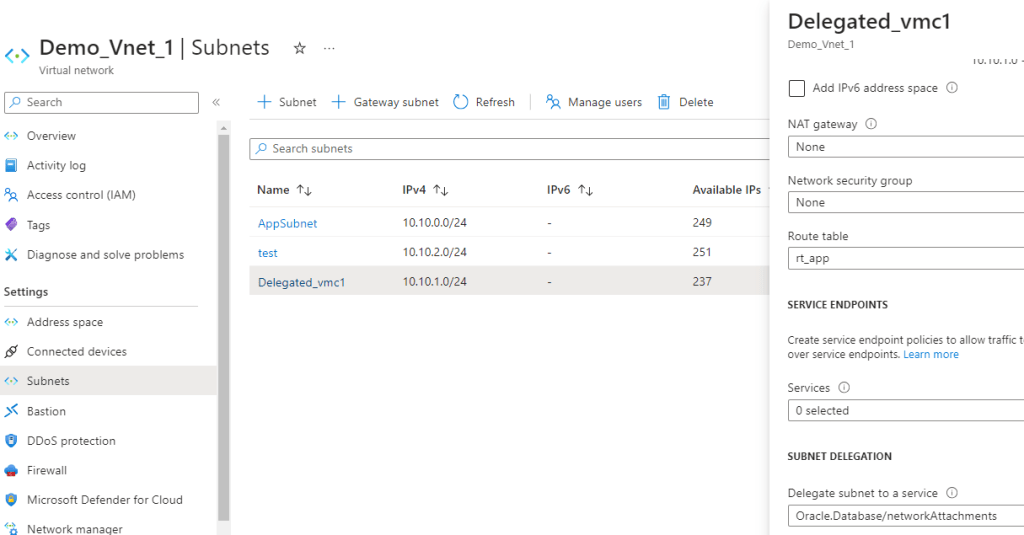
Task: Open the Network security group dropdown
Action: pos(905,202)
